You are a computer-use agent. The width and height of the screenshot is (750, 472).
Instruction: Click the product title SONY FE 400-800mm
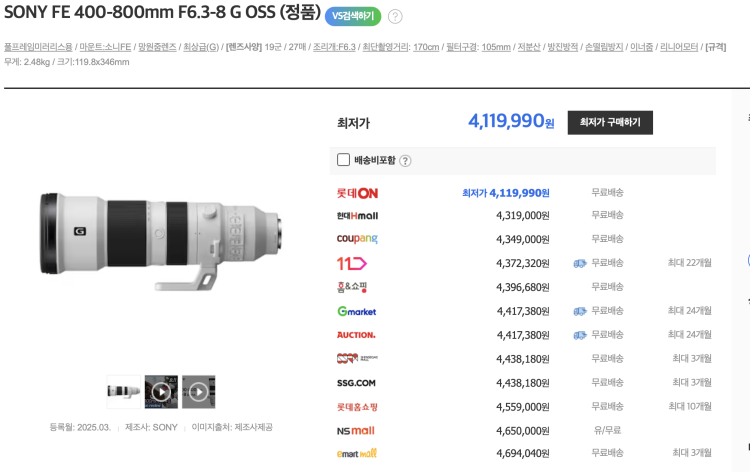tap(162, 12)
